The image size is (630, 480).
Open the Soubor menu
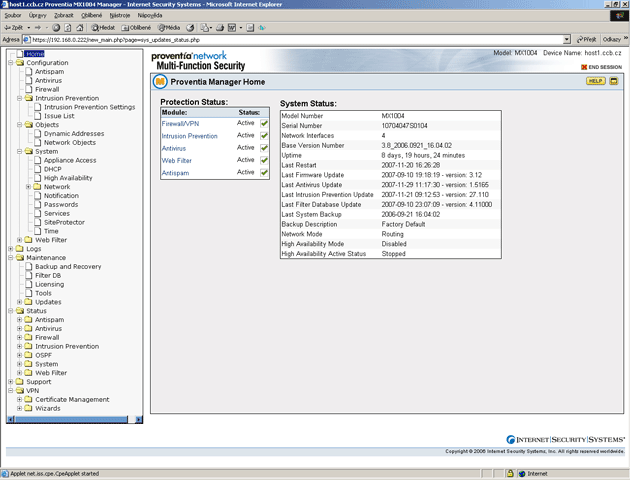pos(11,16)
